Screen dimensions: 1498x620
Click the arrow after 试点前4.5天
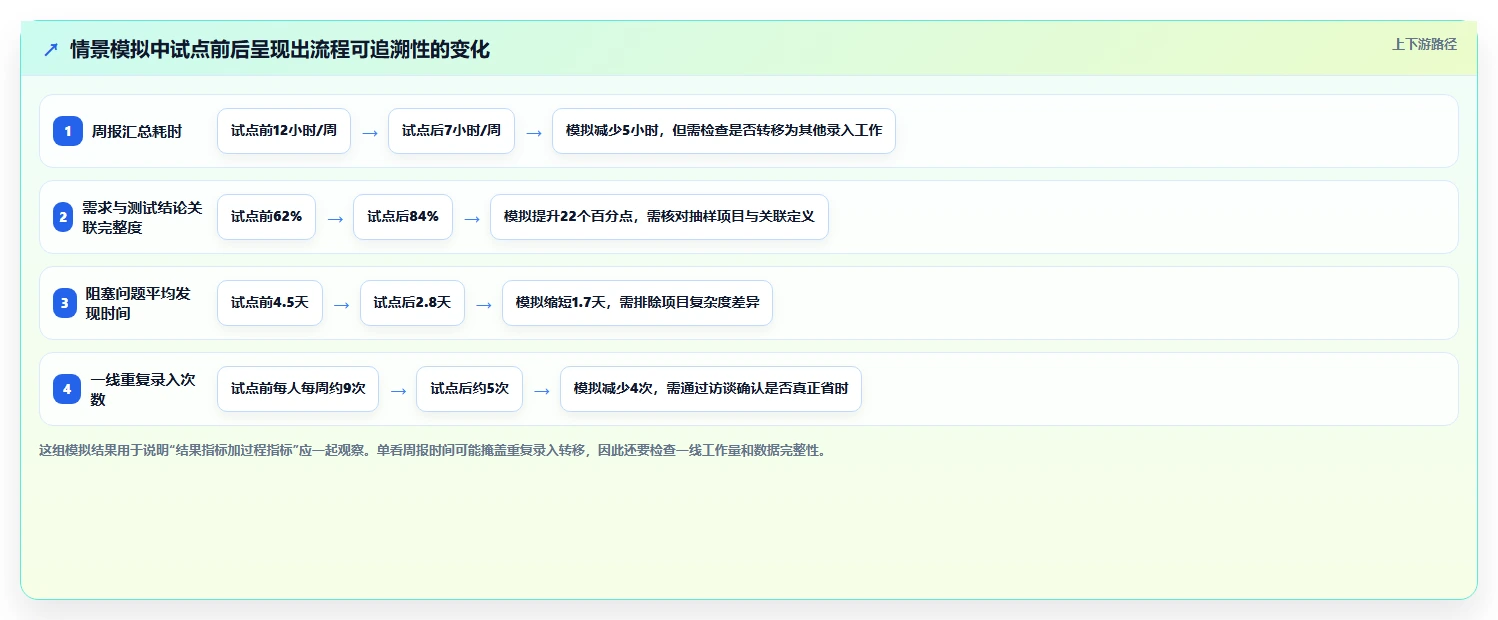tap(342, 304)
